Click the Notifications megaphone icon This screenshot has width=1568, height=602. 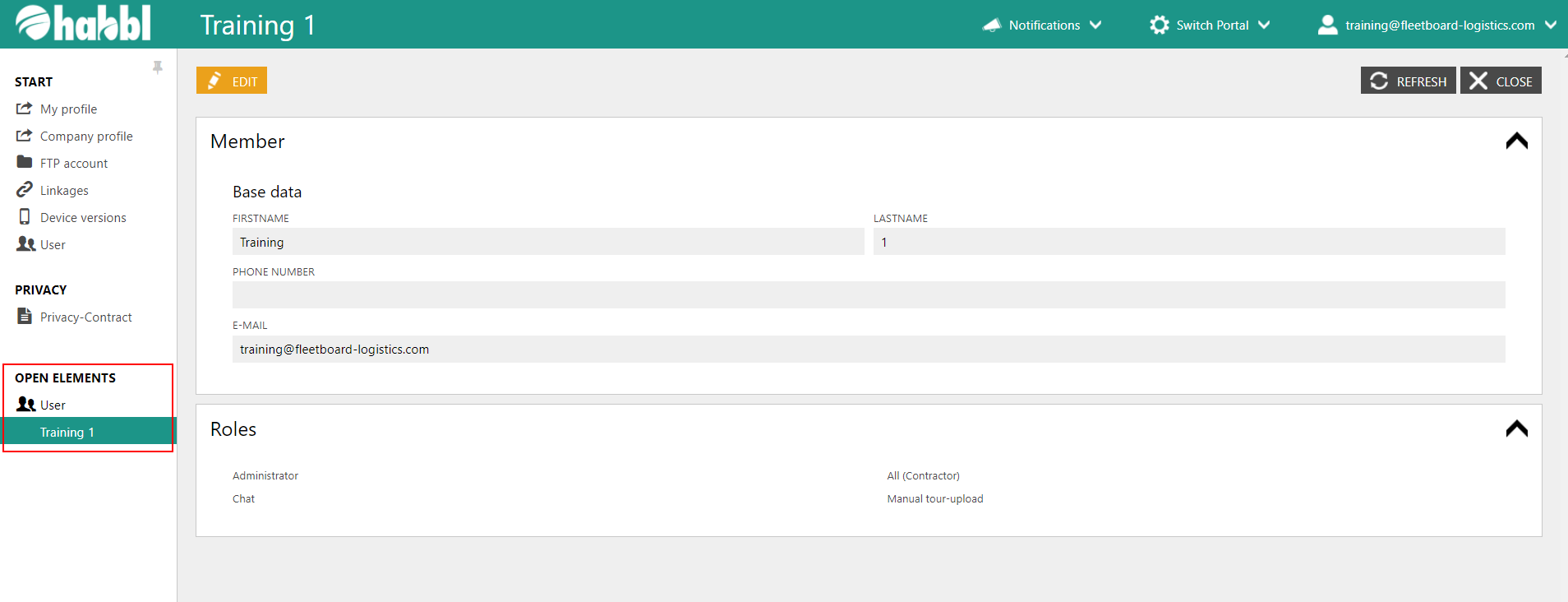point(992,25)
